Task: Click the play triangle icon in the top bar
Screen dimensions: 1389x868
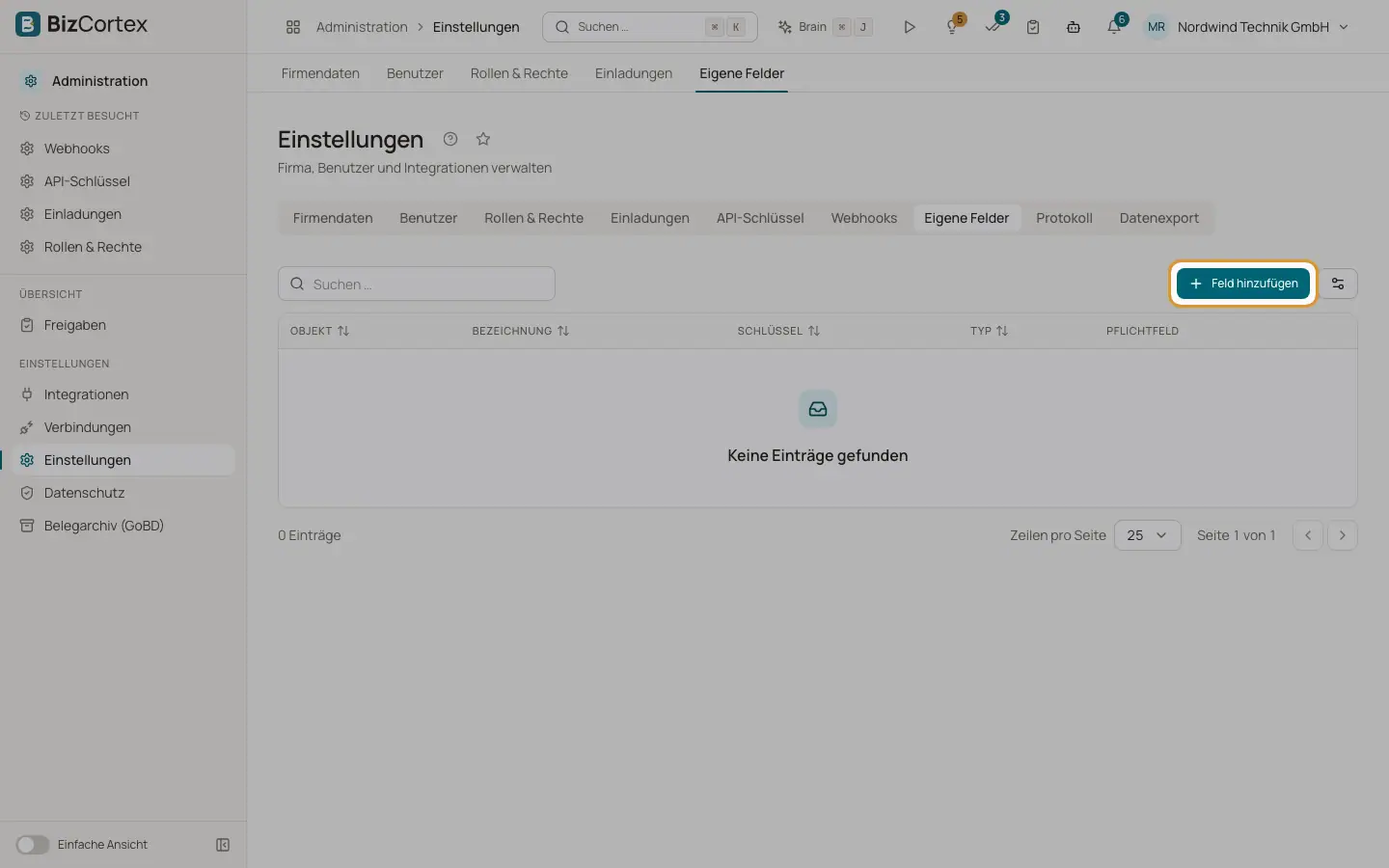Action: coord(910,27)
